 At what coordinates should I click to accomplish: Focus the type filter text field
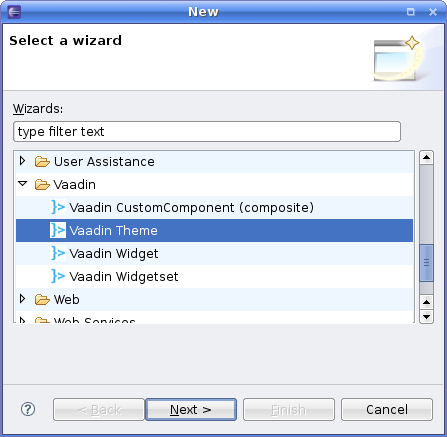207,132
